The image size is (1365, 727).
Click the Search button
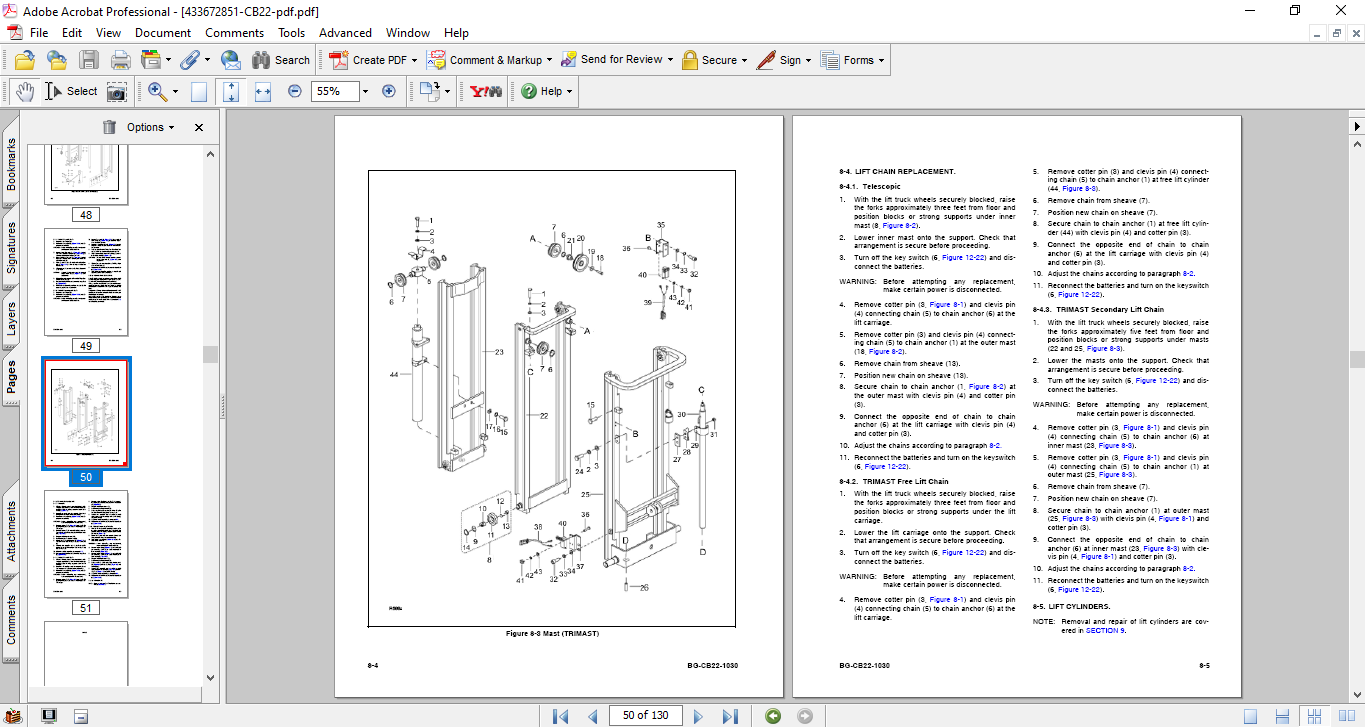[281, 60]
